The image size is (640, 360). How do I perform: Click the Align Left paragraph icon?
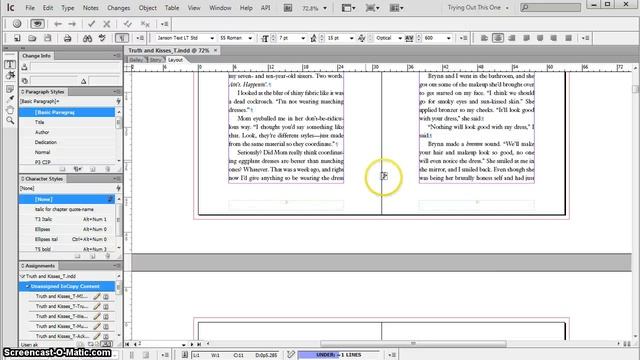[x=484, y=38]
